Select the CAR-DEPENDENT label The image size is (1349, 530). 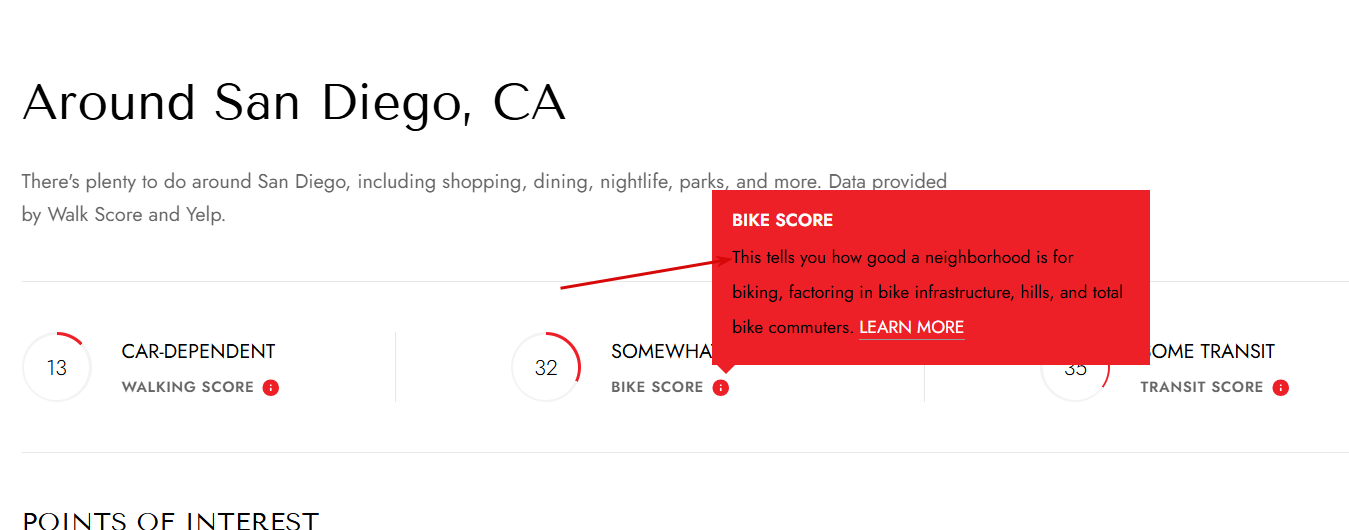click(198, 352)
